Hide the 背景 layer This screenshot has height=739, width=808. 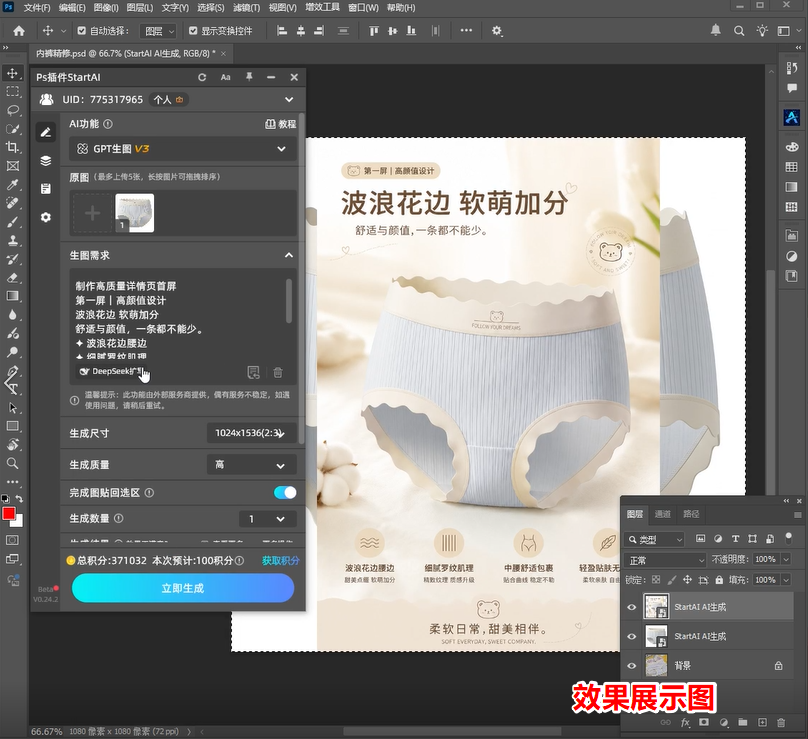(x=632, y=666)
